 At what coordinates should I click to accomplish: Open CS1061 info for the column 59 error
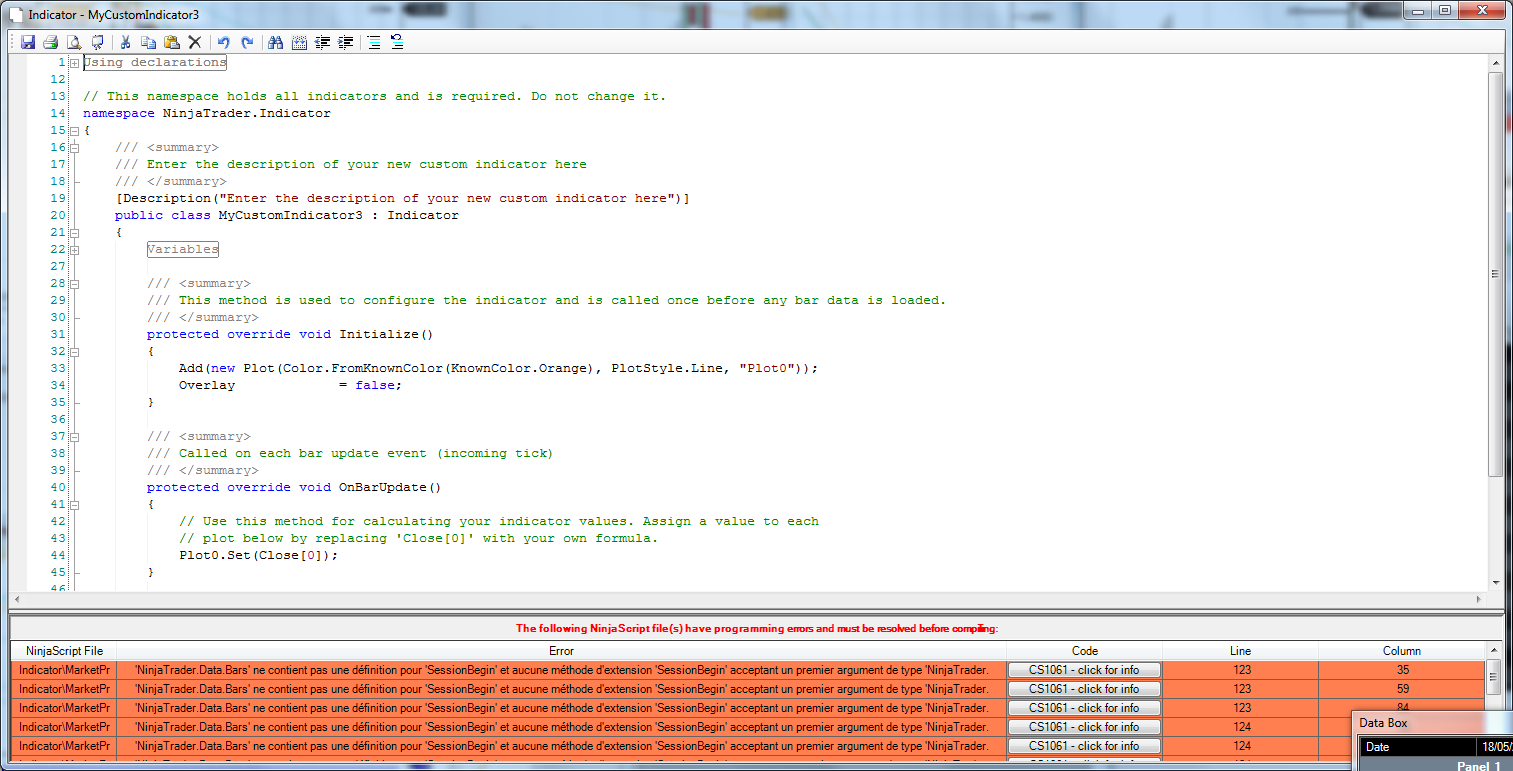[1084, 689]
